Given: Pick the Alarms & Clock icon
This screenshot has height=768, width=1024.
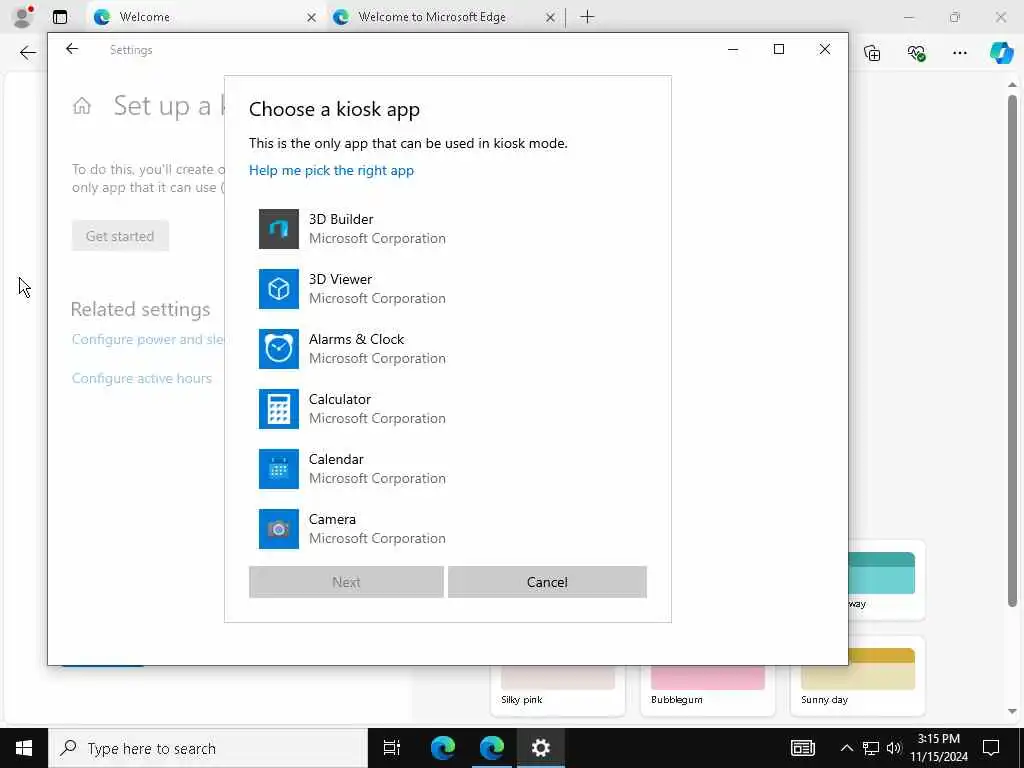Looking at the screenshot, I should point(279,349).
